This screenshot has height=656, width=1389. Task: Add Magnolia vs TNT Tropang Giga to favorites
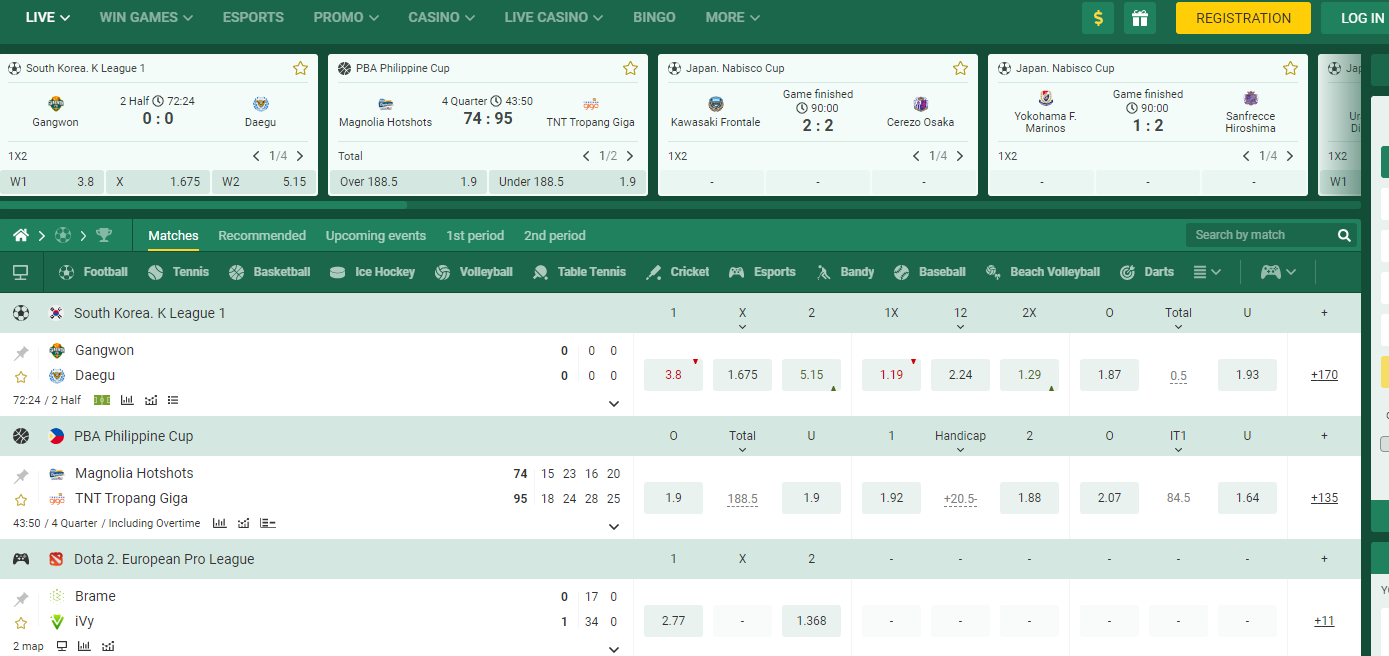pyautogui.click(x=21, y=500)
